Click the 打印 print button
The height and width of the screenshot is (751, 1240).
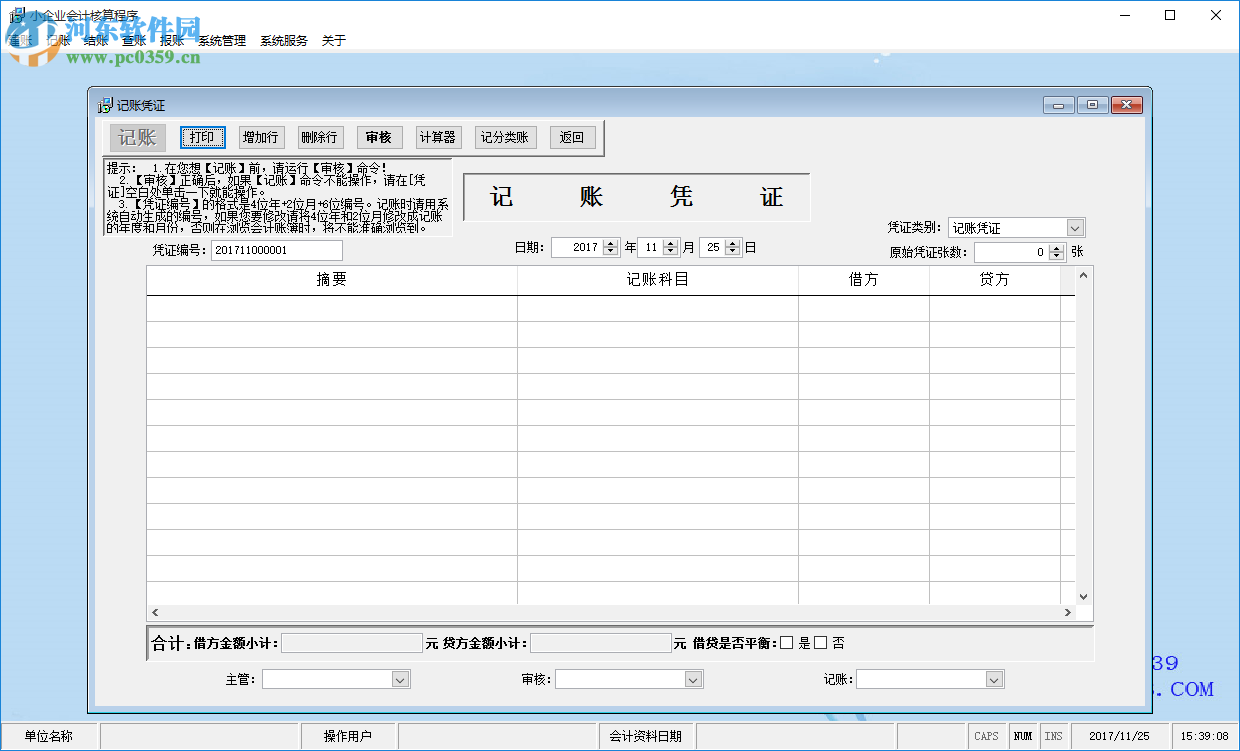[x=202, y=137]
